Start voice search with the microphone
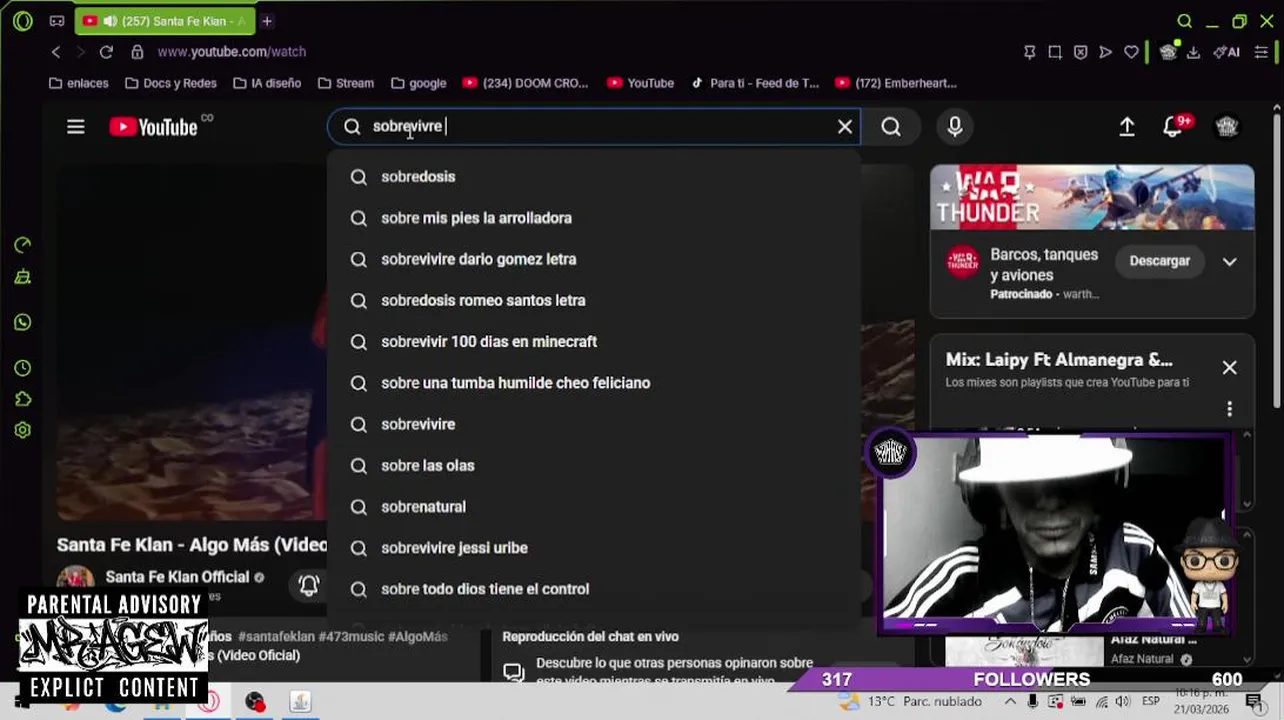 955,127
